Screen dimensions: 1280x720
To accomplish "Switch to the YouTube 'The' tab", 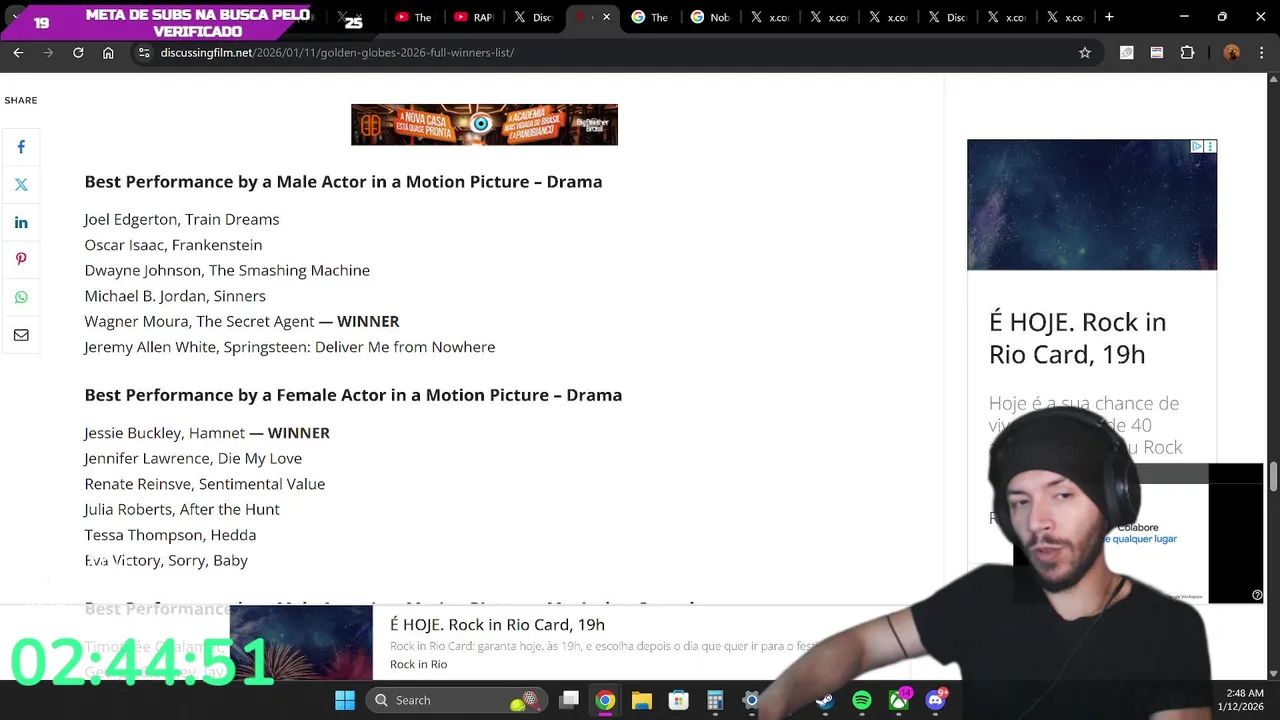I will tap(414, 17).
